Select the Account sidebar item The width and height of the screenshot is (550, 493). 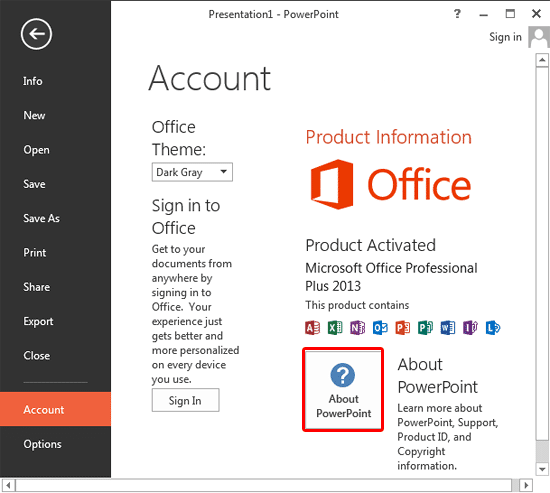click(x=55, y=409)
